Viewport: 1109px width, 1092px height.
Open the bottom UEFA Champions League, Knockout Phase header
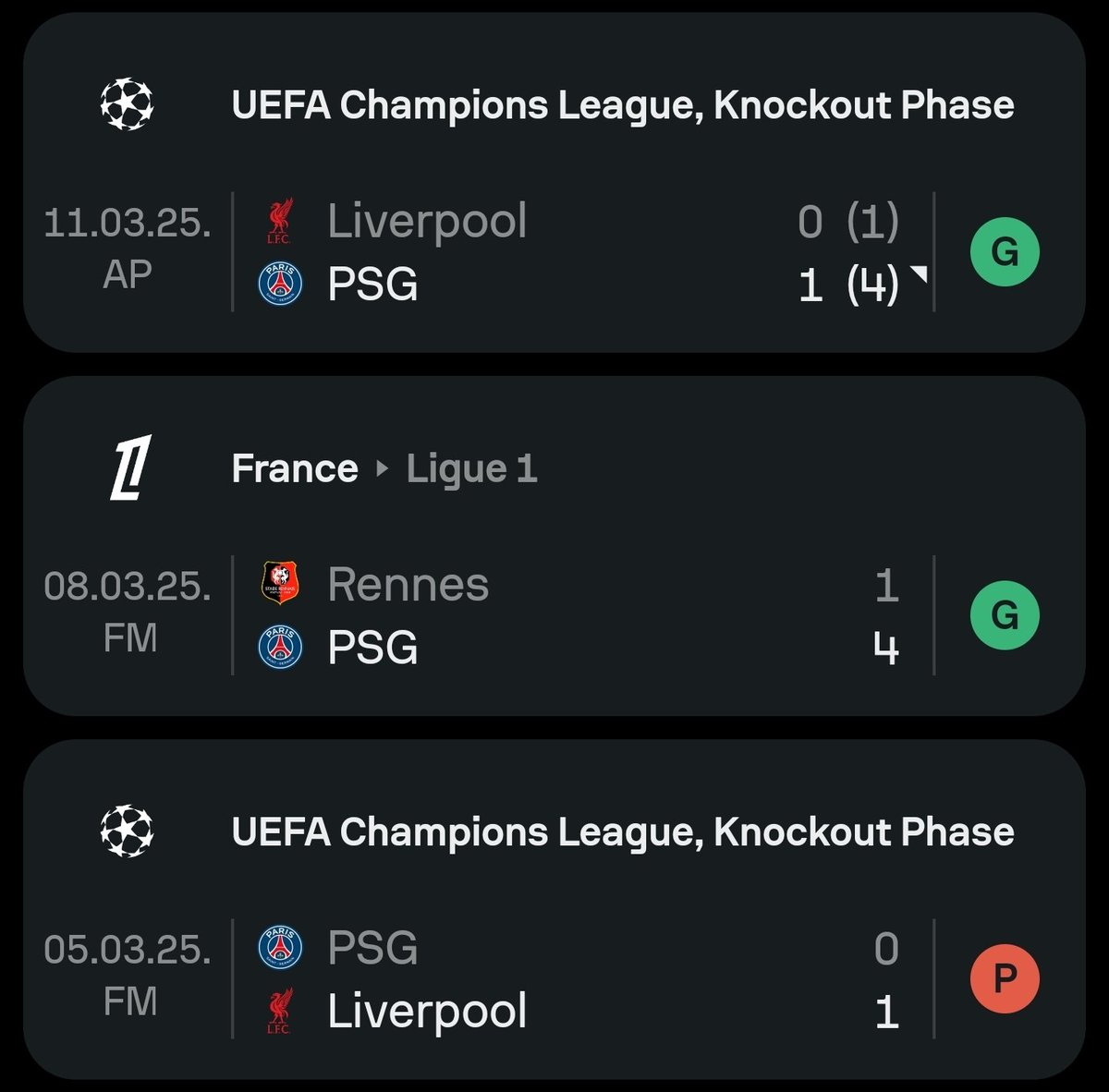pyautogui.click(x=622, y=831)
